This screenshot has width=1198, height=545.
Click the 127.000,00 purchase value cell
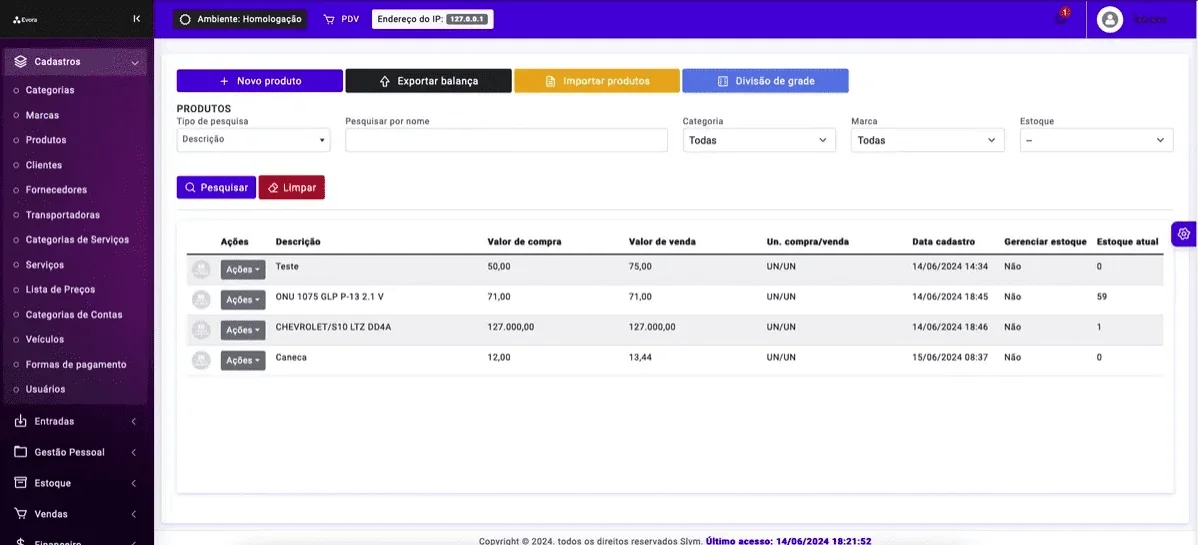[511, 326]
